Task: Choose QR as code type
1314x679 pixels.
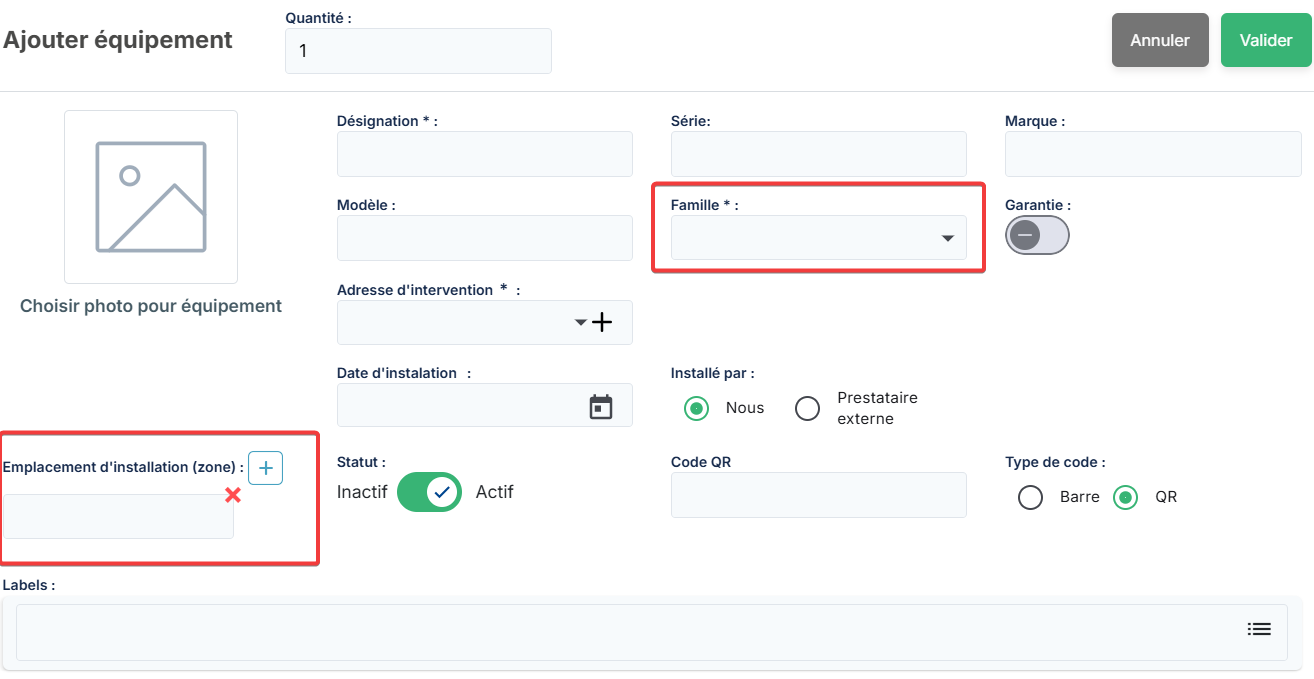Action: pyautogui.click(x=1126, y=497)
